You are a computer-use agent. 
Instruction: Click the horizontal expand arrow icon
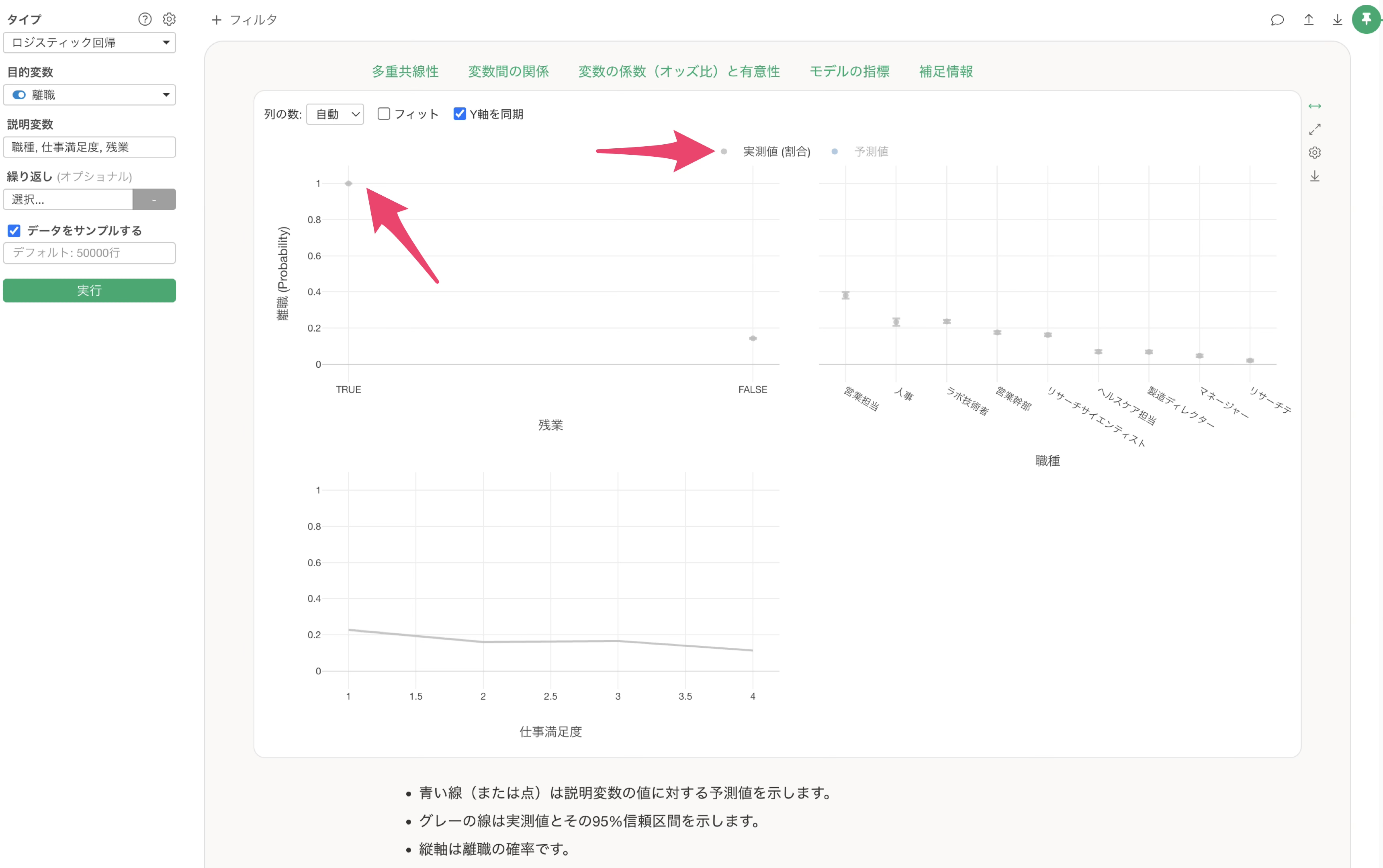click(x=1314, y=106)
